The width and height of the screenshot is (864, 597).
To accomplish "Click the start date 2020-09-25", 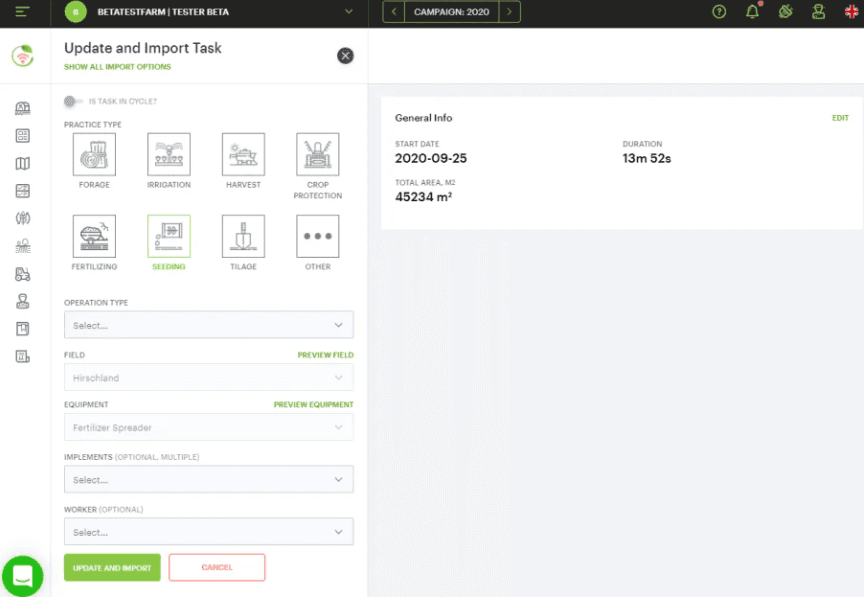I will pos(431,158).
